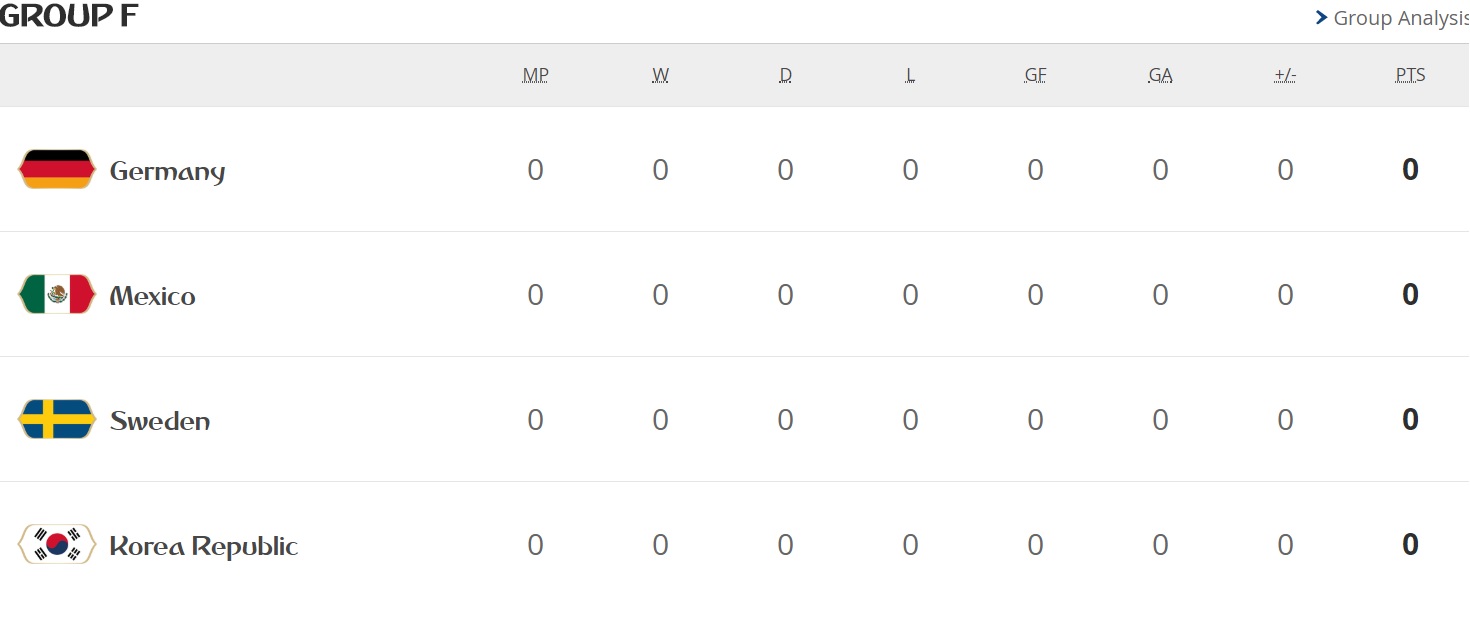Screen dimensions: 1470x622
Task: Open the Group Analysis link
Action: pyautogui.click(x=1400, y=18)
